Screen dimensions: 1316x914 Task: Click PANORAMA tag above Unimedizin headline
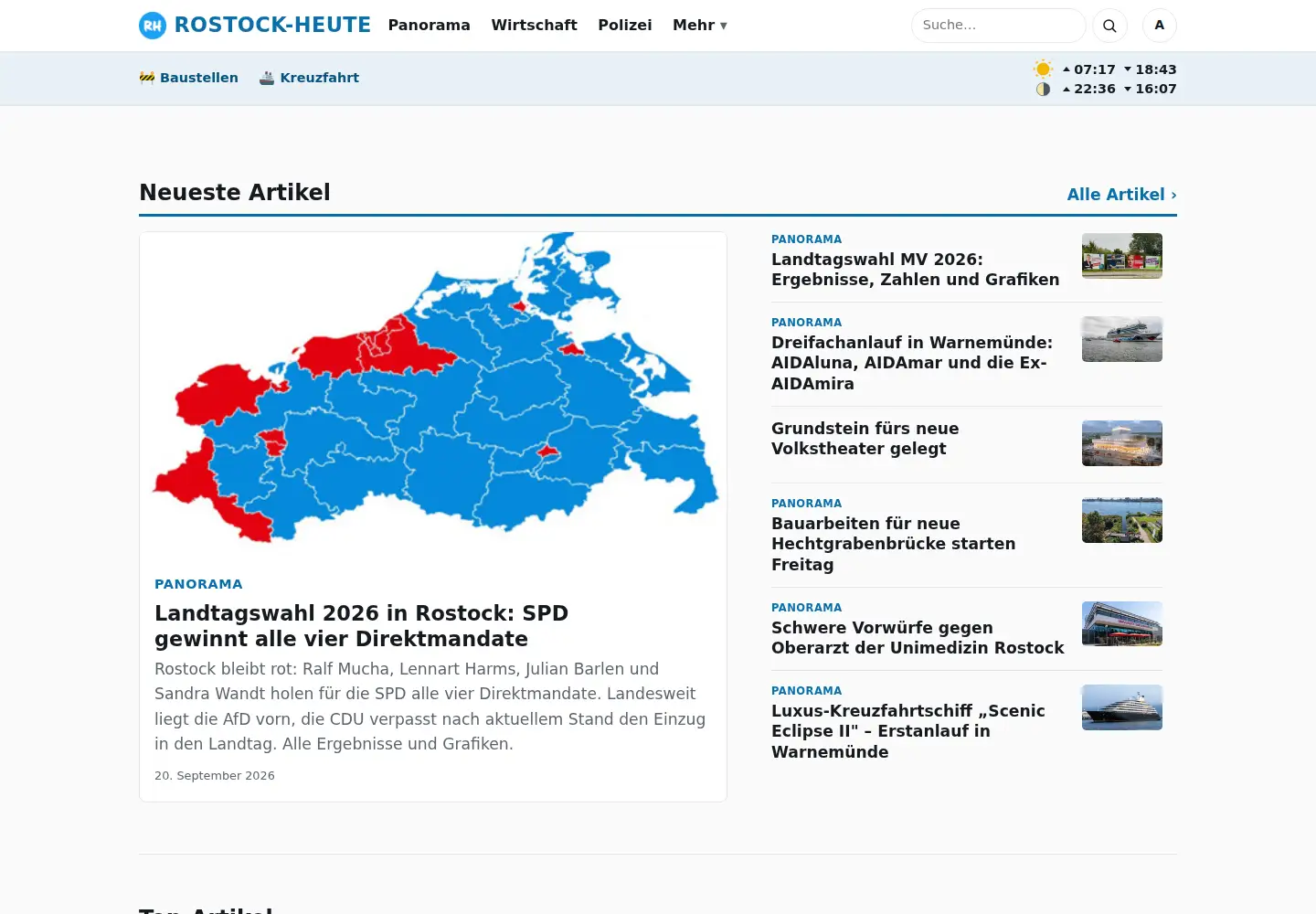(806, 608)
